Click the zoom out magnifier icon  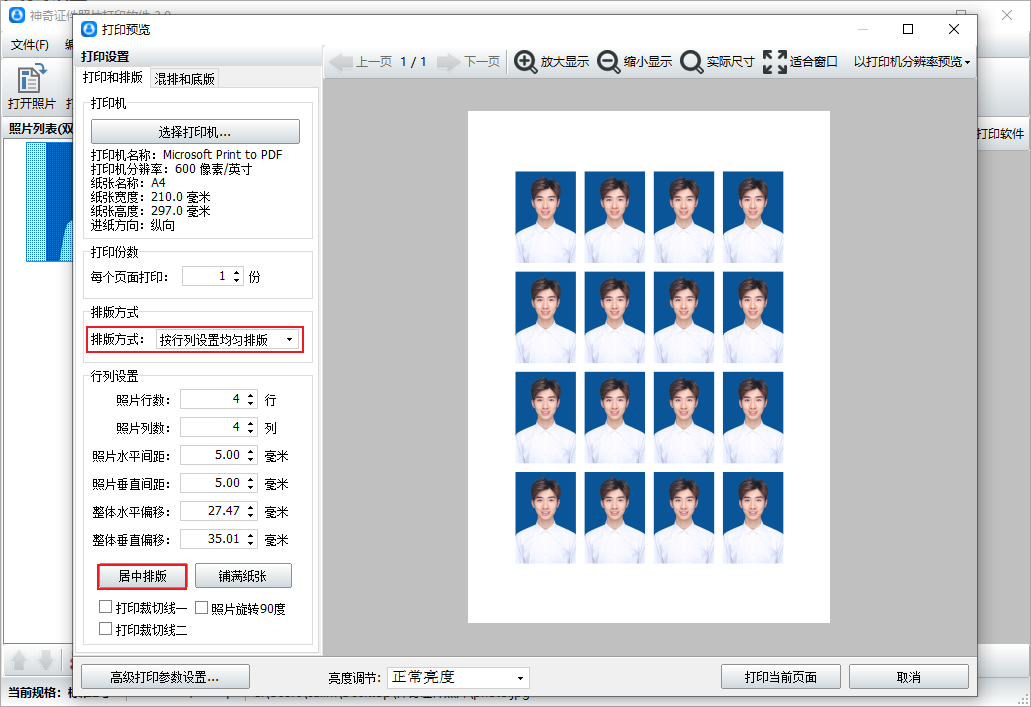coord(608,62)
